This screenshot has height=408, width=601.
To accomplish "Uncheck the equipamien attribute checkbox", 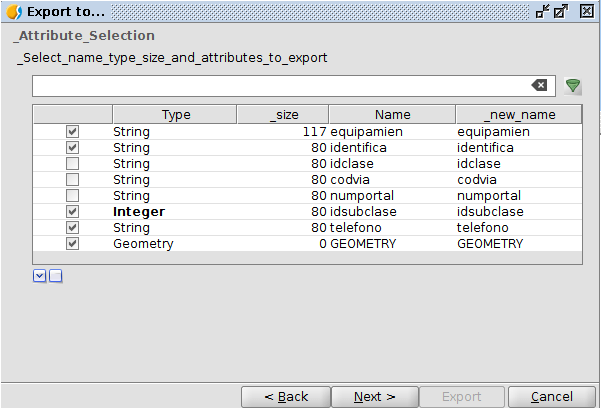I will point(72,132).
